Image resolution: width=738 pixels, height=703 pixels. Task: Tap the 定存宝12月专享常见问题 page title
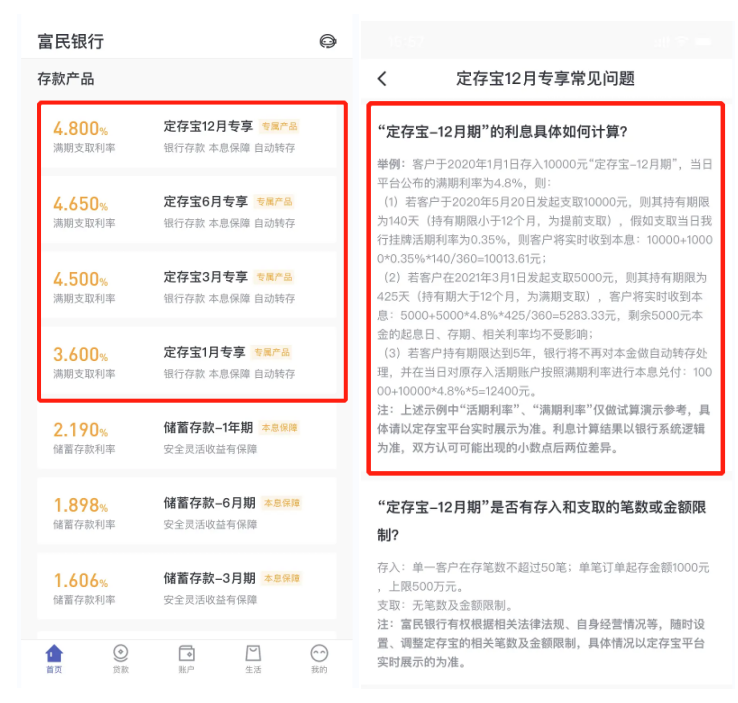(545, 78)
